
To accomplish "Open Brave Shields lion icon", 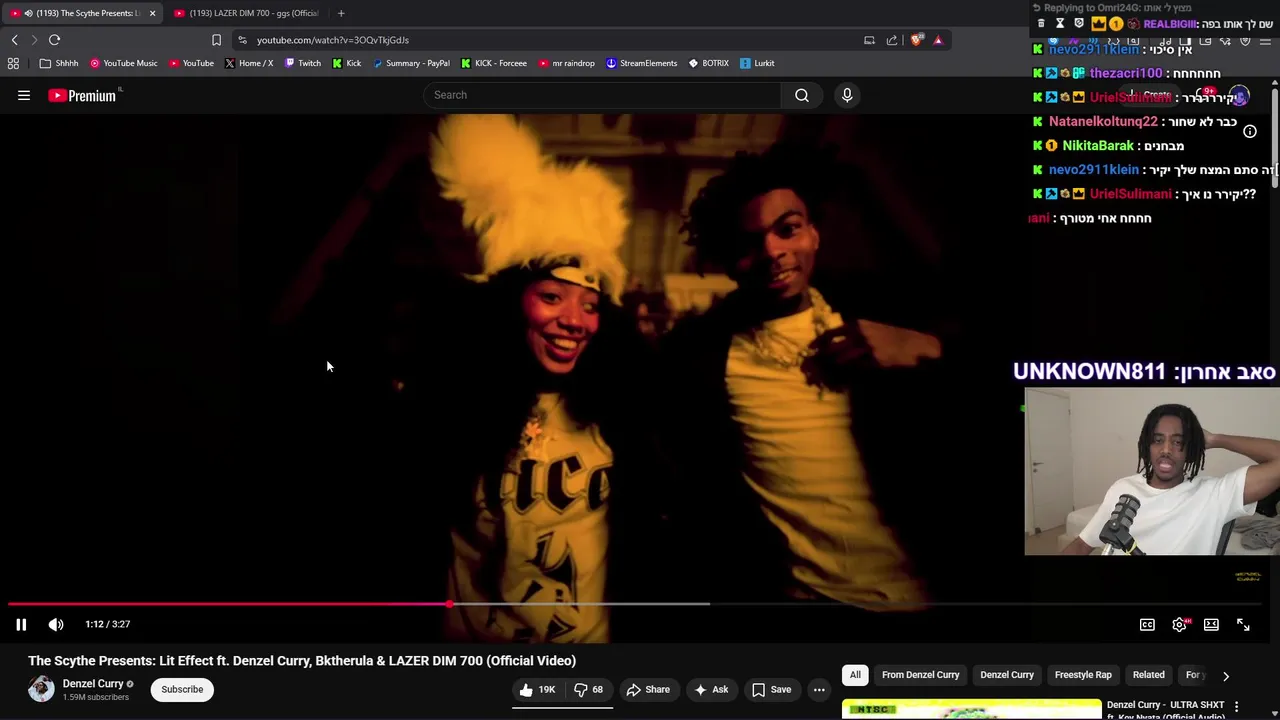I will 916,40.
